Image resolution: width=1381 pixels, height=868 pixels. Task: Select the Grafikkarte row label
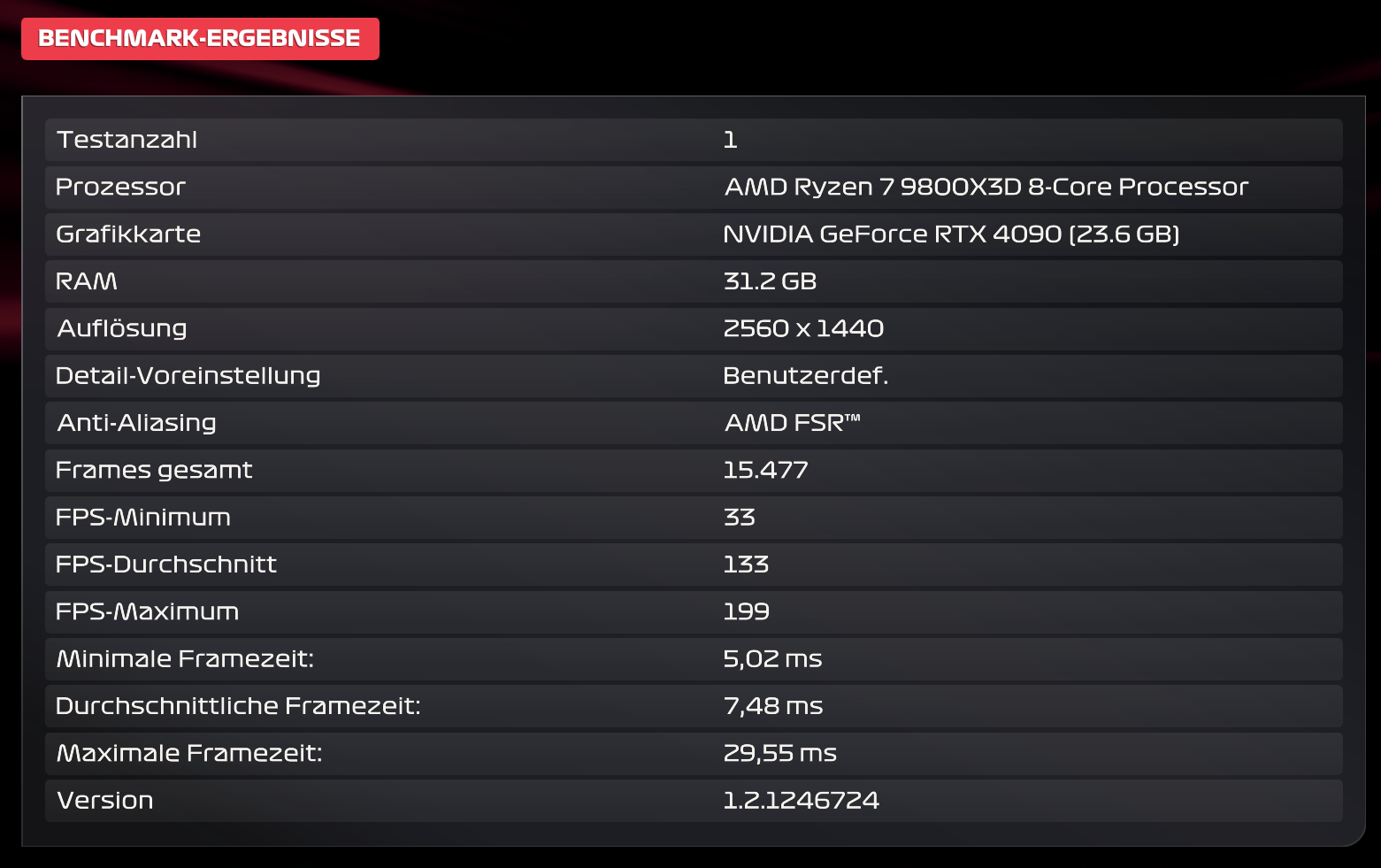[128, 234]
